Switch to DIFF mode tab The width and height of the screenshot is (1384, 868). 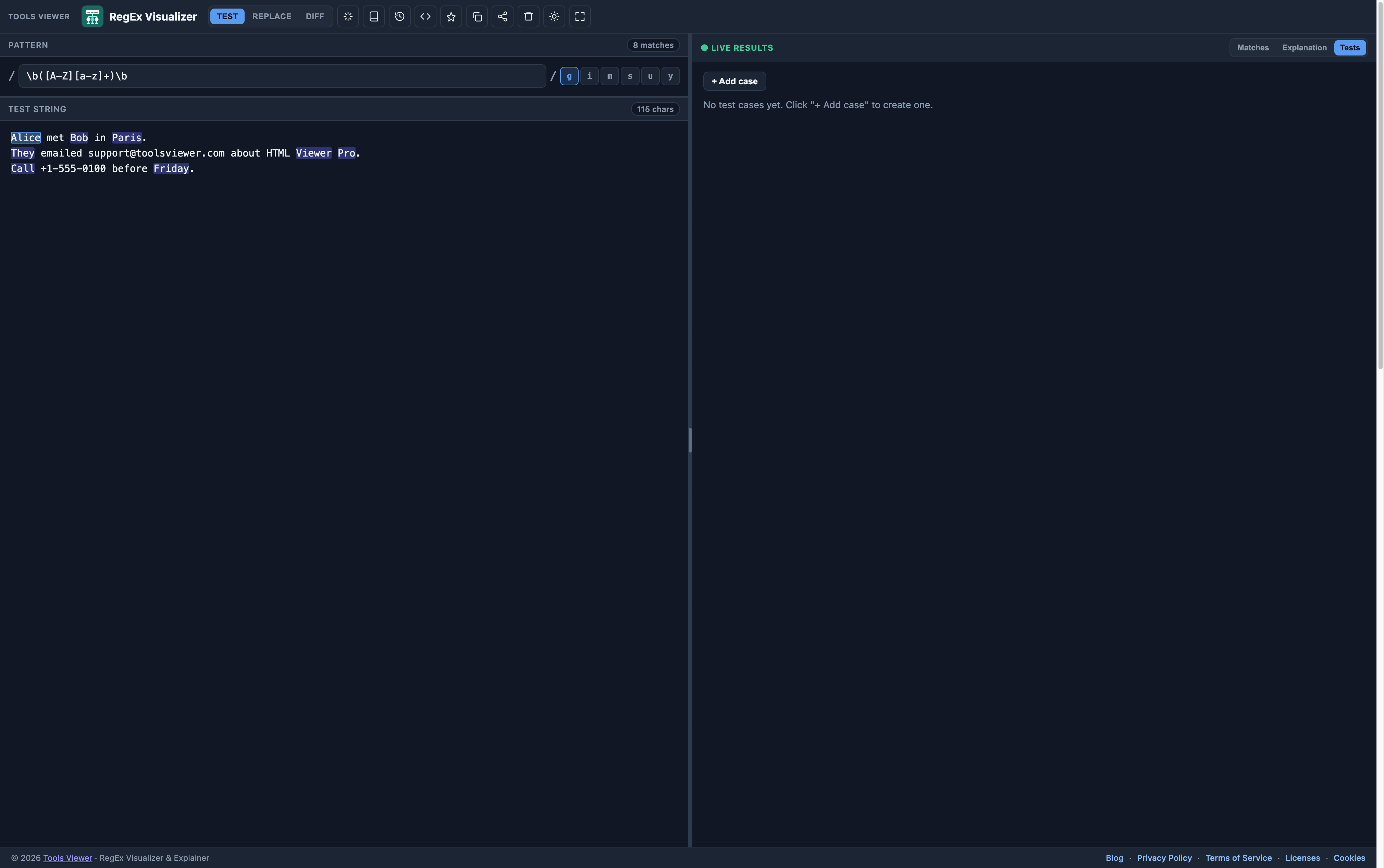[314, 17]
